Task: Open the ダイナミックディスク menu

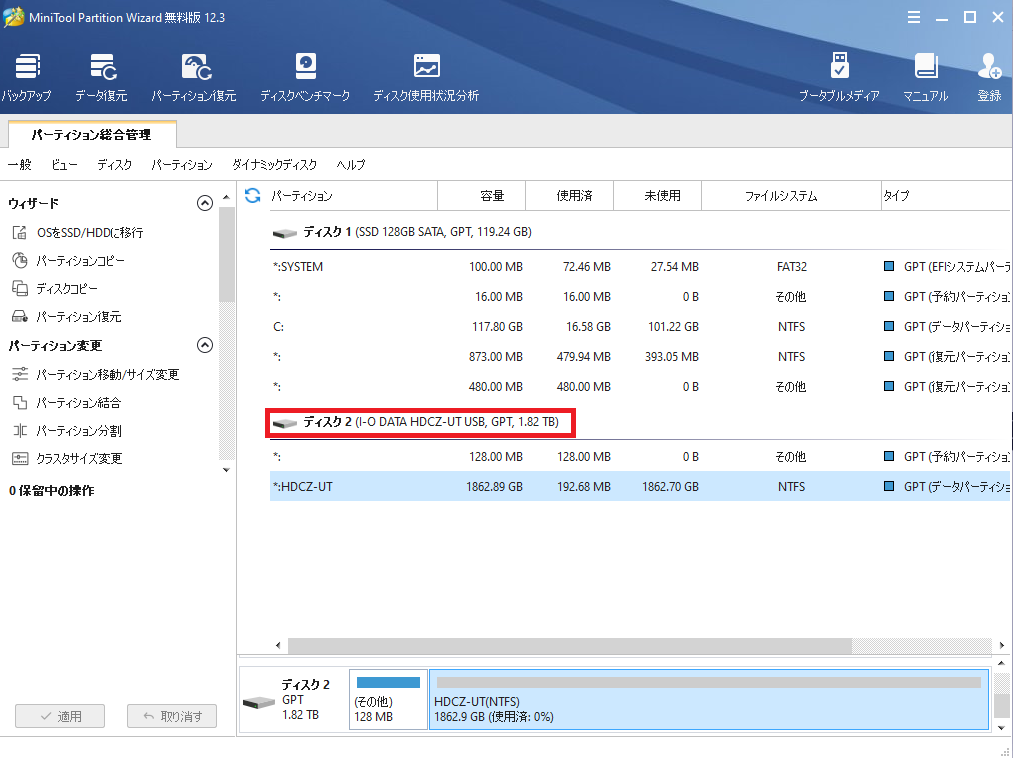Action: point(275,165)
